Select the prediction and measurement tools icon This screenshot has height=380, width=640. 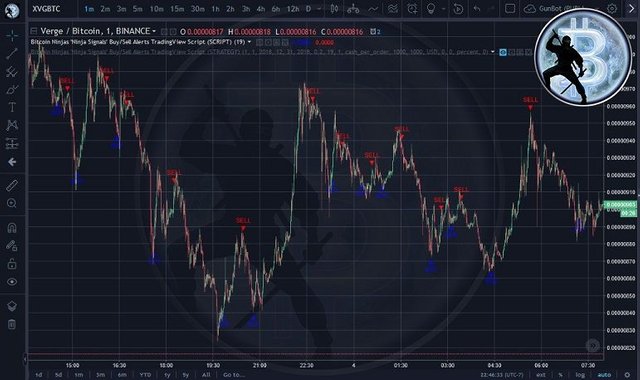click(12, 143)
